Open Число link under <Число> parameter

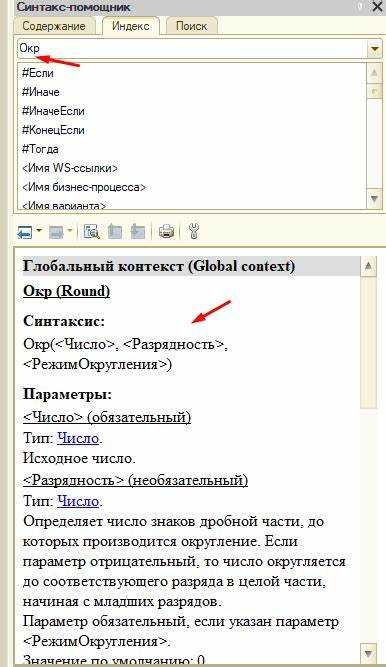[x=78, y=438]
